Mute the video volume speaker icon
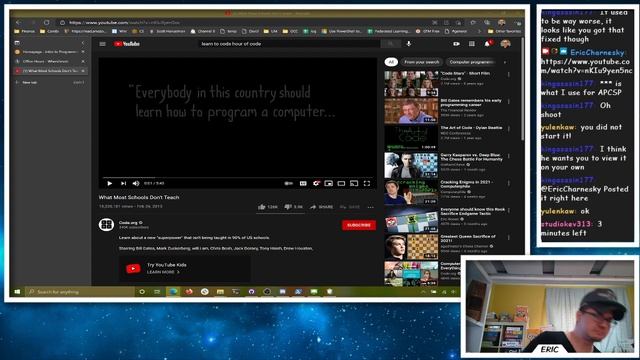Viewport: 640px width, 360px height. click(136, 183)
